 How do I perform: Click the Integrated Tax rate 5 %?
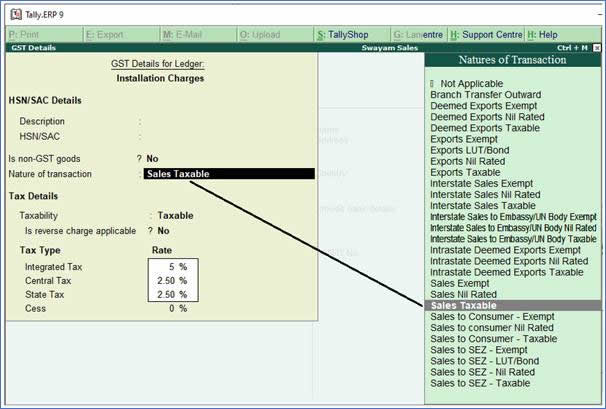click(x=178, y=267)
